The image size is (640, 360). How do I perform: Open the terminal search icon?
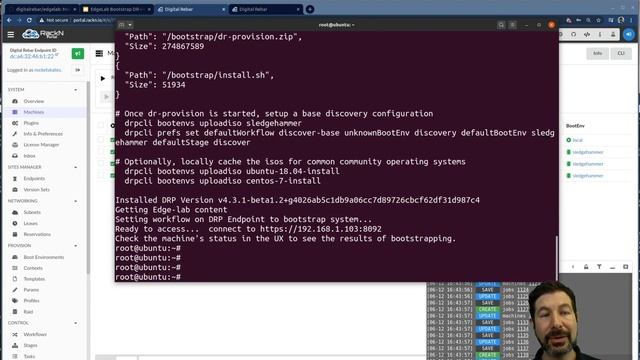tap(501, 25)
